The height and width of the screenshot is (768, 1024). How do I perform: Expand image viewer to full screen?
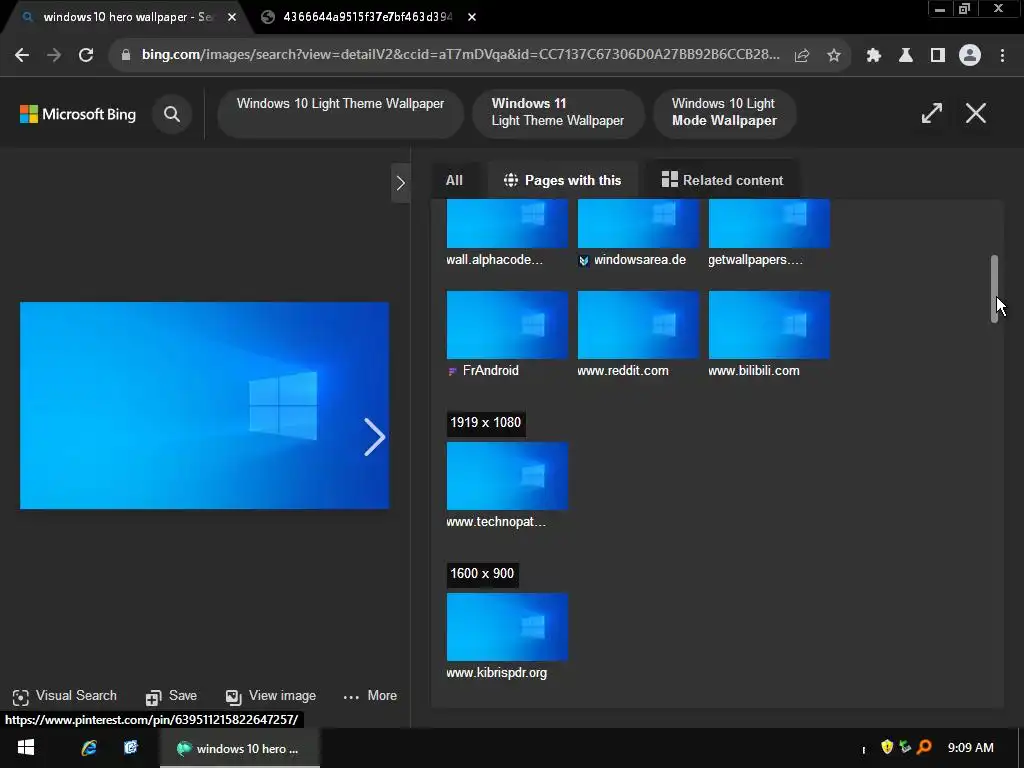pos(932,113)
